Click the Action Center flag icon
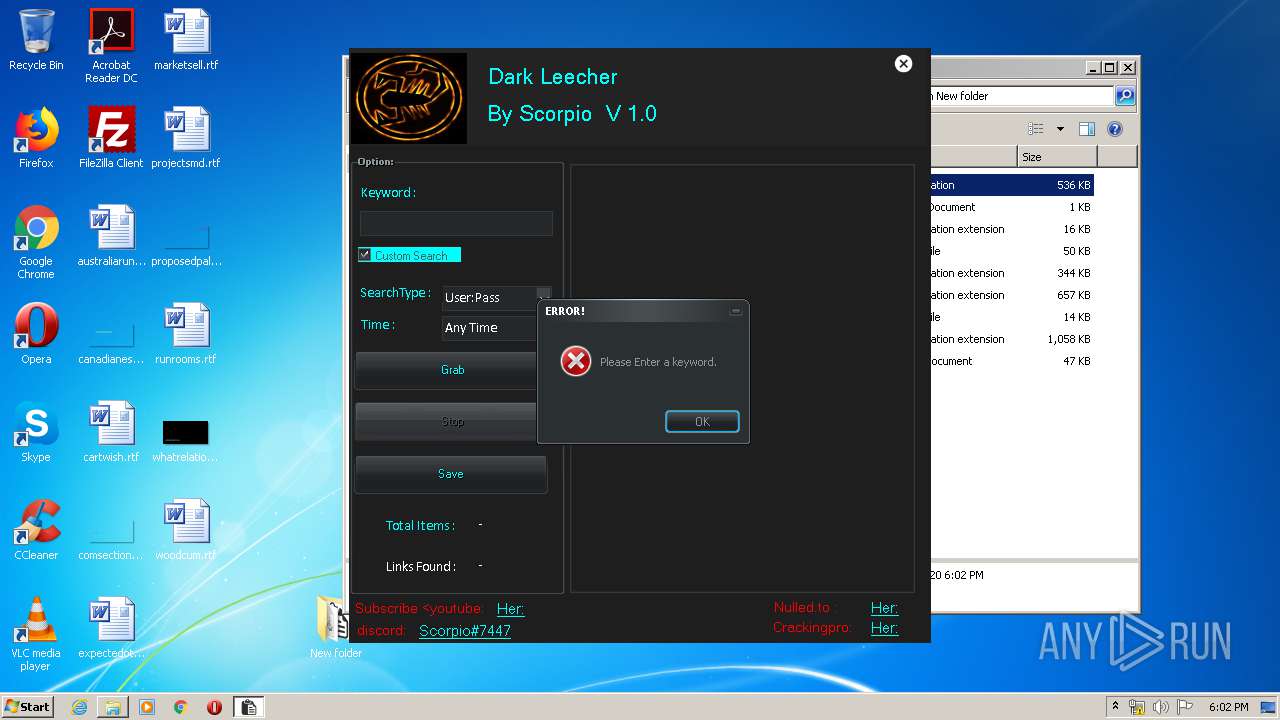Image resolution: width=1280 pixels, height=720 pixels. pyautogui.click(x=1184, y=707)
